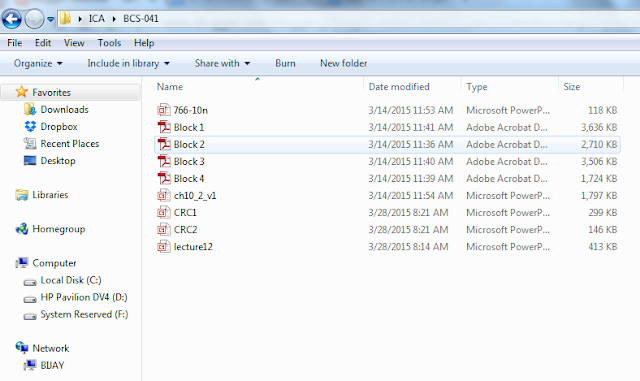Click the PowerPoint icon of CRC2
Viewport: 640px width, 381px height.
pos(164,229)
